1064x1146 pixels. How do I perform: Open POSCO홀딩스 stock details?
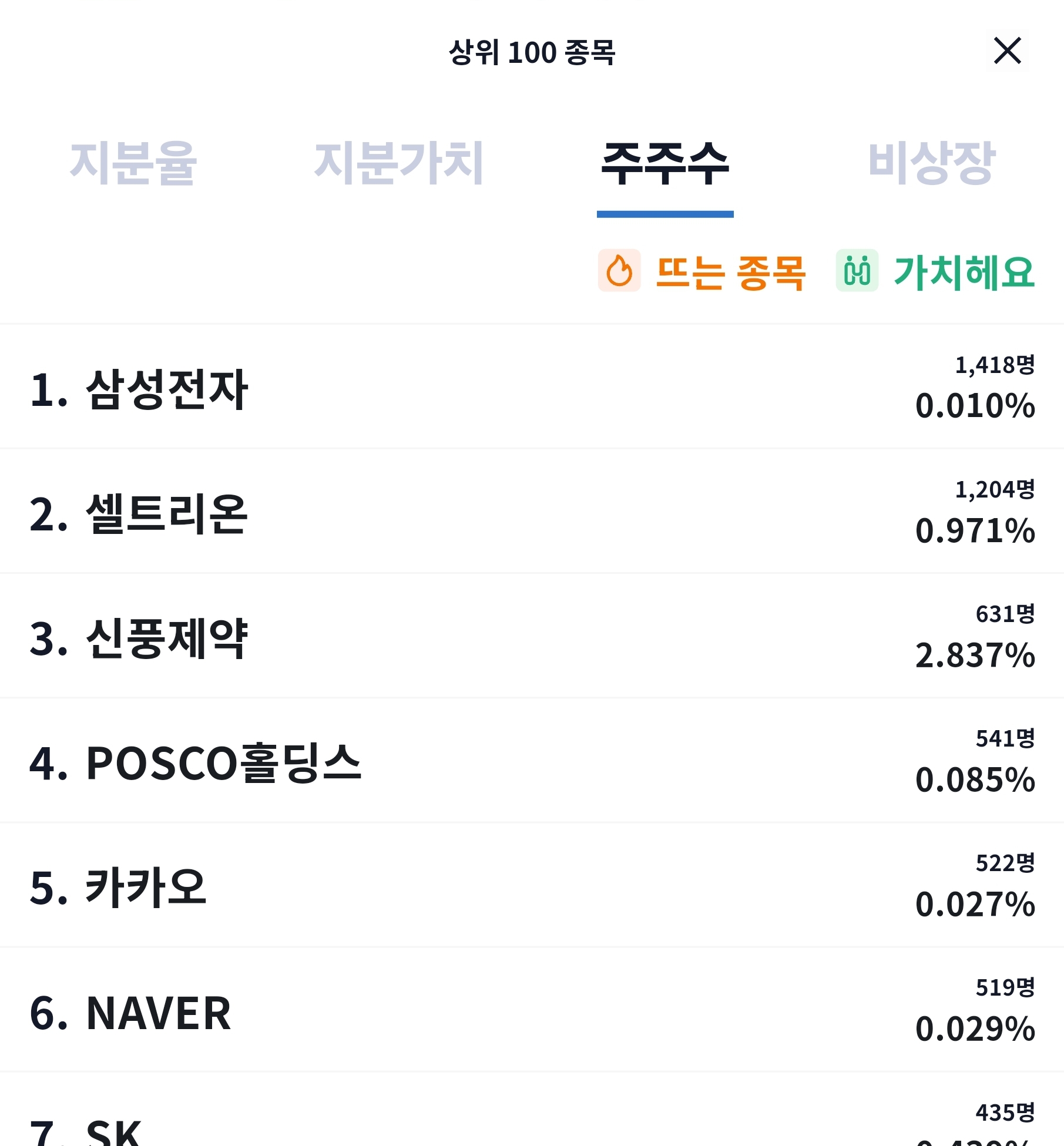pyautogui.click(x=532, y=761)
